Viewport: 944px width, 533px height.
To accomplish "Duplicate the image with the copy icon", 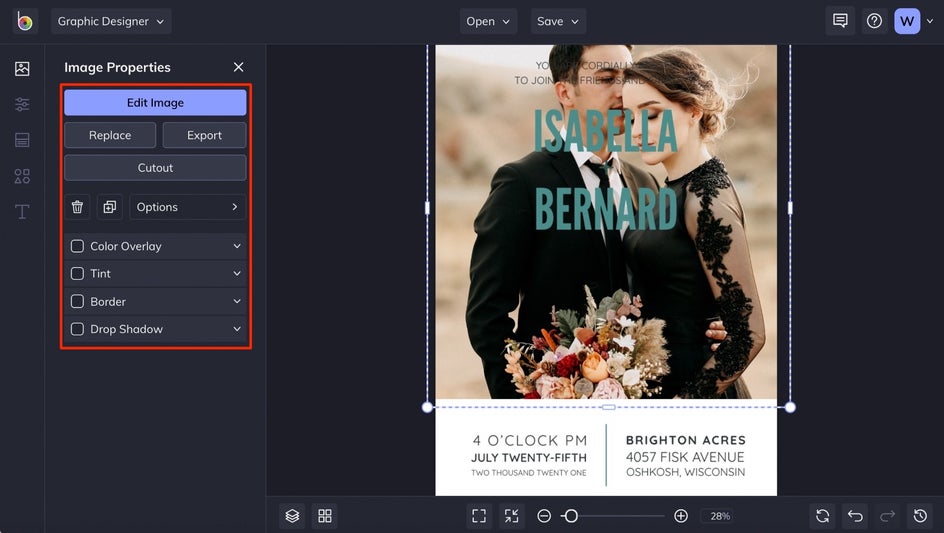I will tap(110, 207).
